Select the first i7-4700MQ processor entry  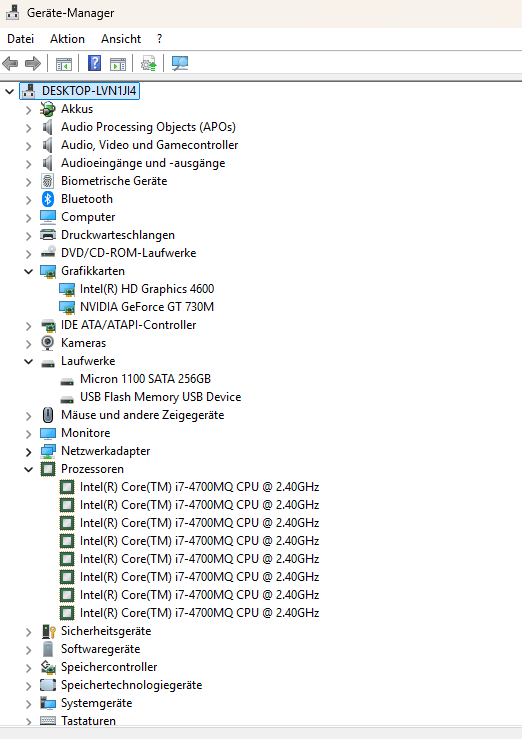pyautogui.click(x=199, y=487)
